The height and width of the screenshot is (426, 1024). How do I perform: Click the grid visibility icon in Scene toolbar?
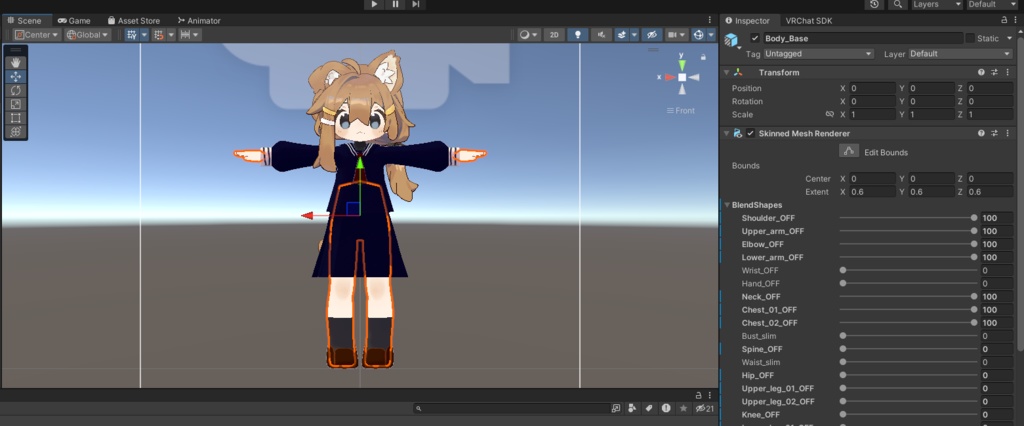[x=132, y=35]
